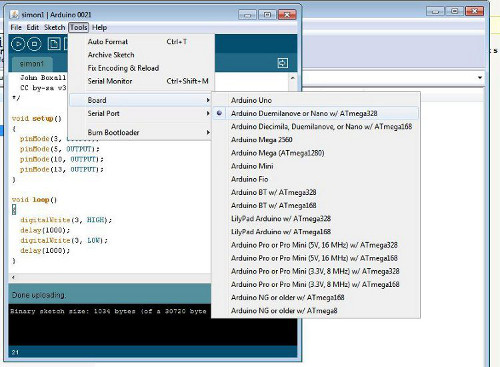The height and width of the screenshot is (367, 500).
Task: Click the 'pinMode(13, OUTPUT);' line
Action: [62, 169]
